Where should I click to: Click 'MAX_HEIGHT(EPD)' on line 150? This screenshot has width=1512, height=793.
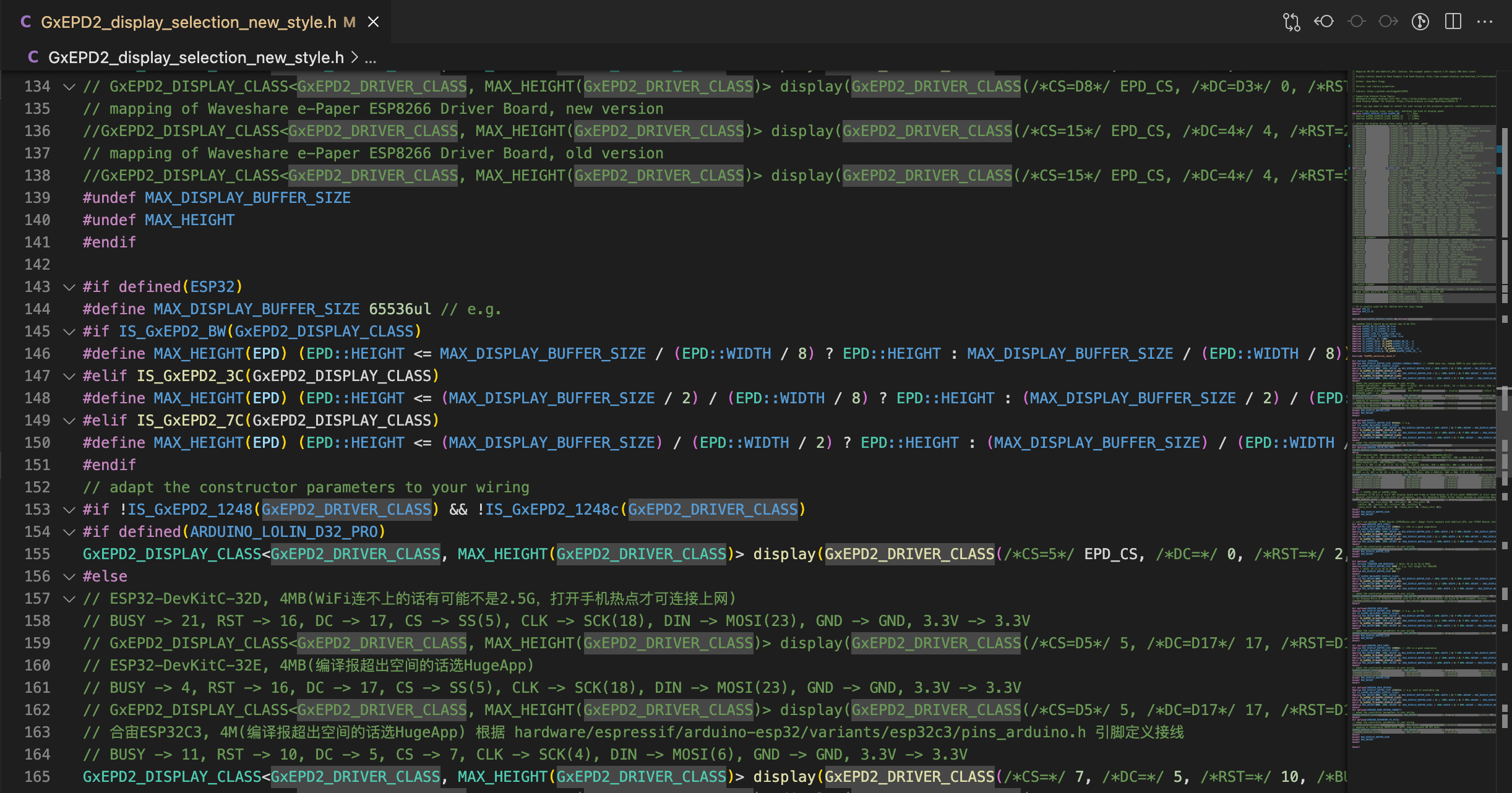click(x=220, y=443)
